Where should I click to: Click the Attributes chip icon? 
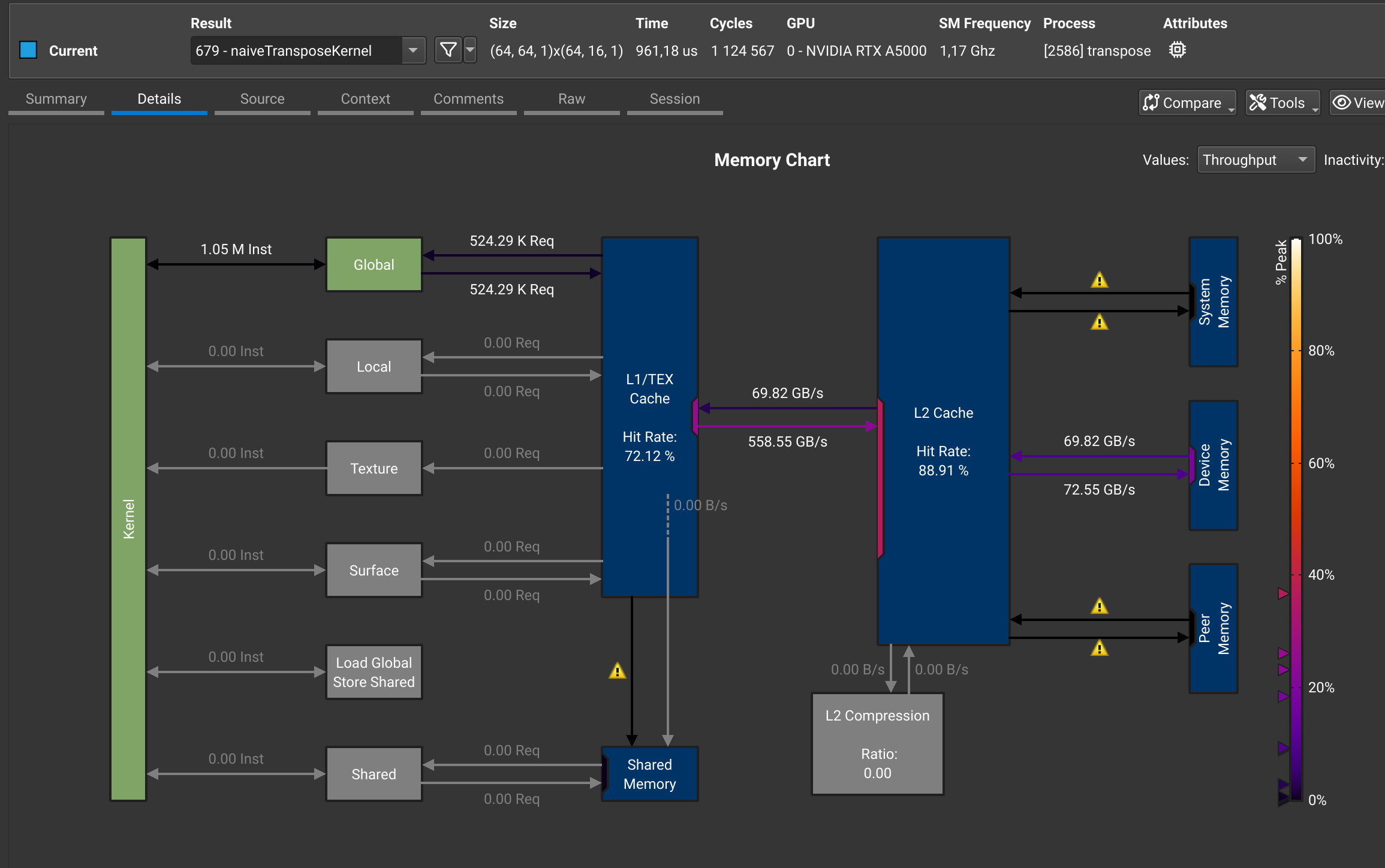1178,50
